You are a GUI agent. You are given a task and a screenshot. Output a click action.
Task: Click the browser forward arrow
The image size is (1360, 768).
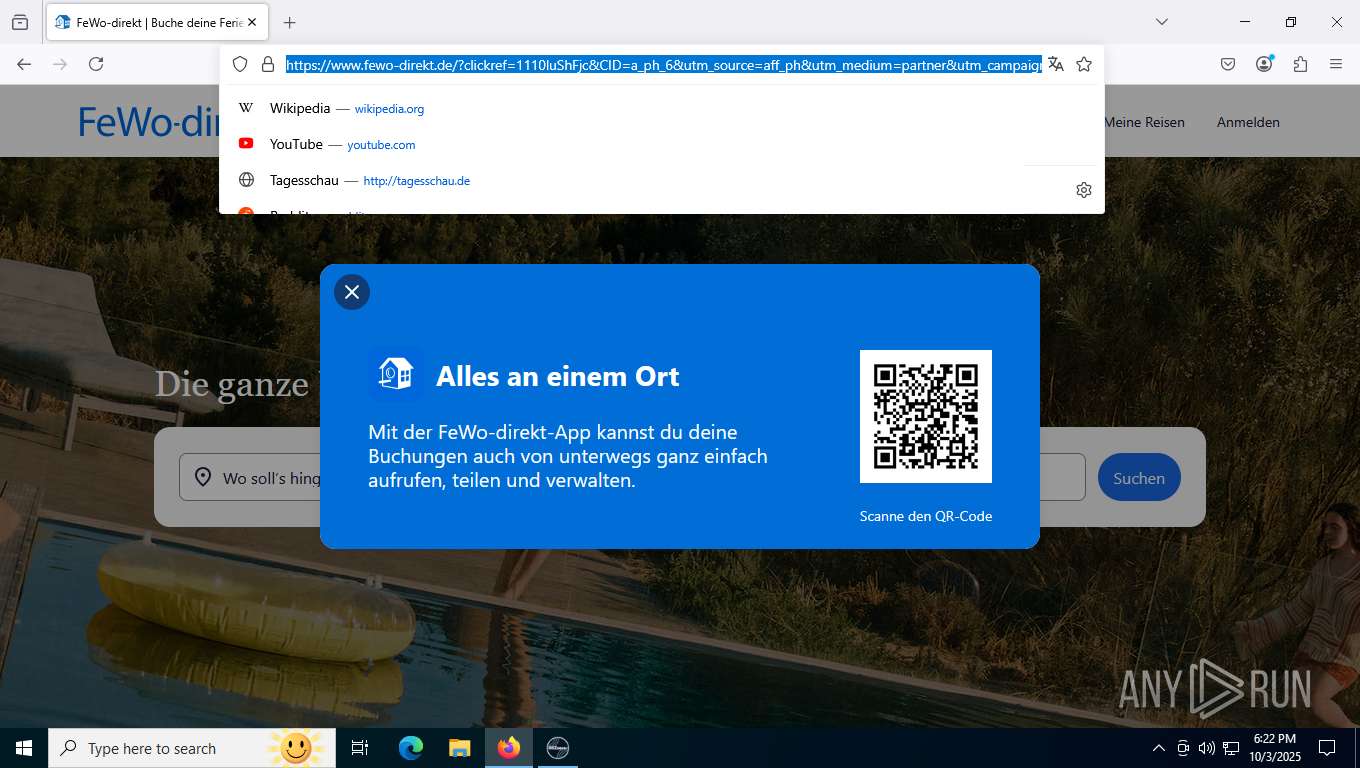(60, 64)
